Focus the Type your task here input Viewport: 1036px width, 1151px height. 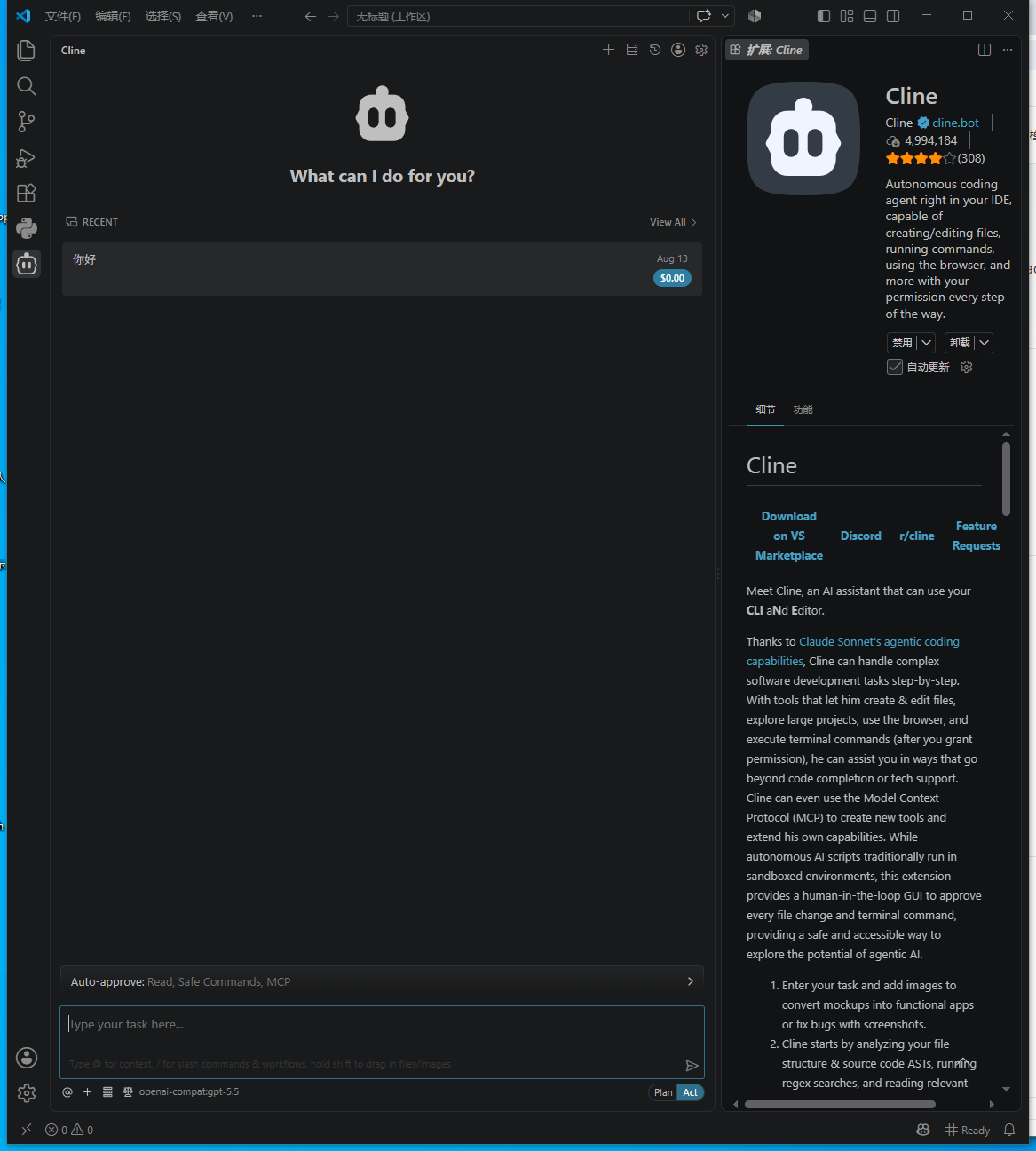(382, 1042)
